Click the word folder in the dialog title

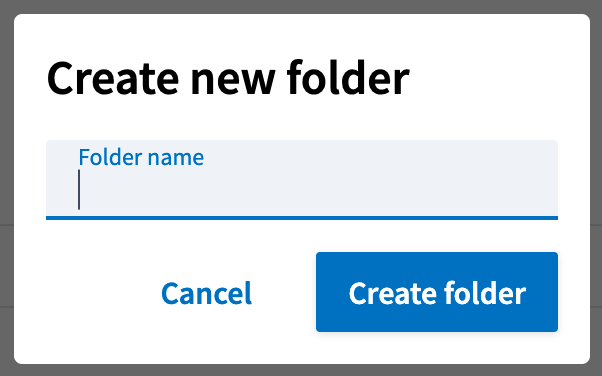click(348, 78)
